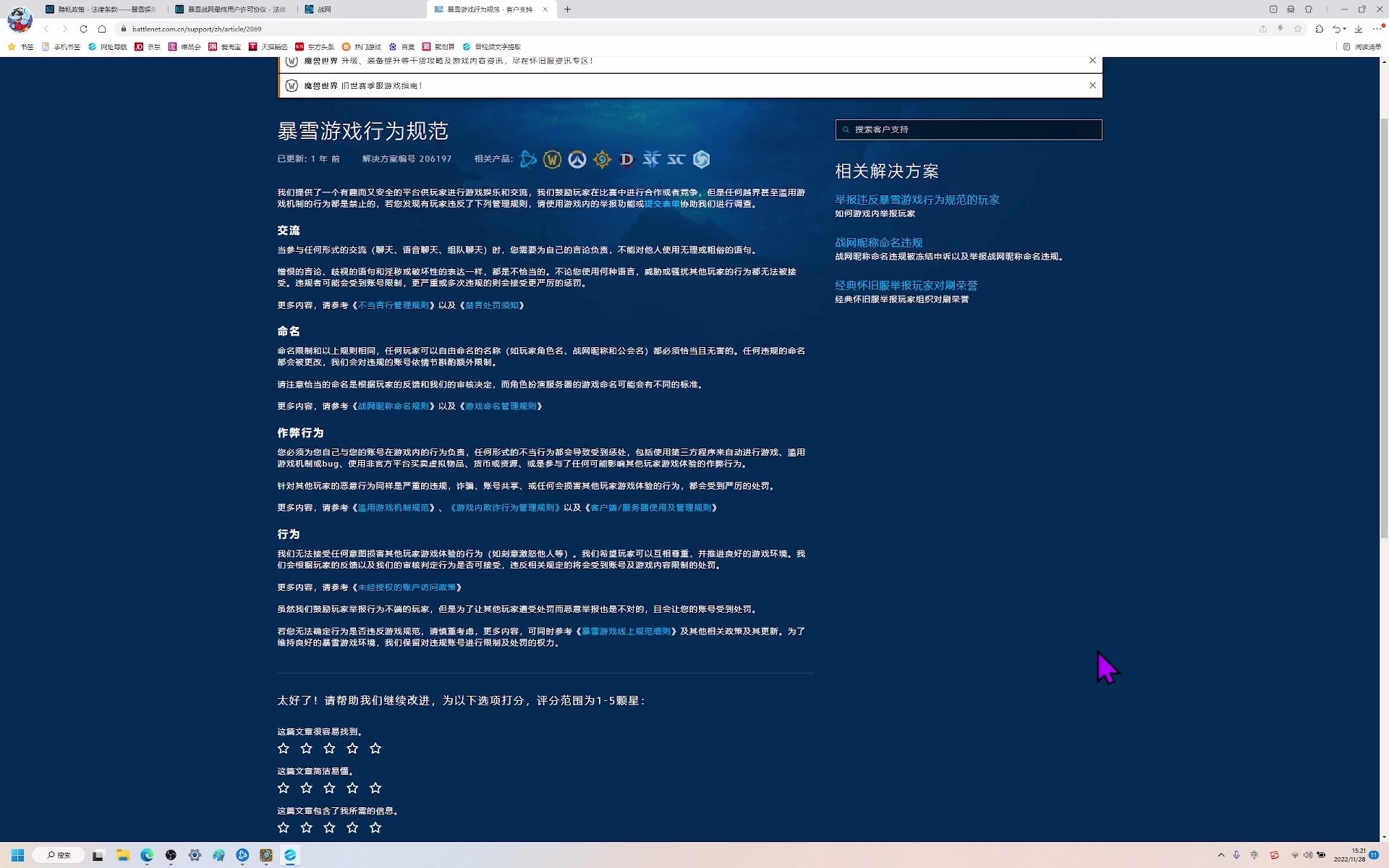
Task: Click the share icon in address bar
Action: 1263,29
